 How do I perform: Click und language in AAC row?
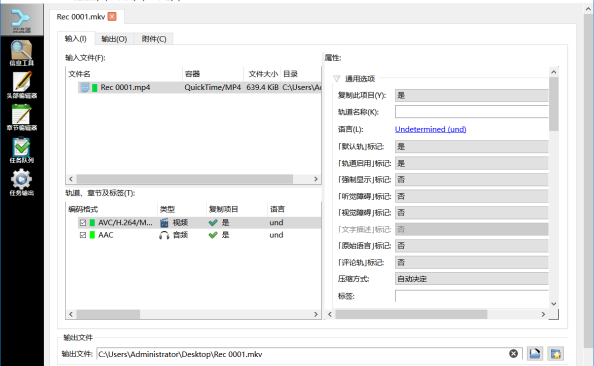pyautogui.click(x=276, y=235)
